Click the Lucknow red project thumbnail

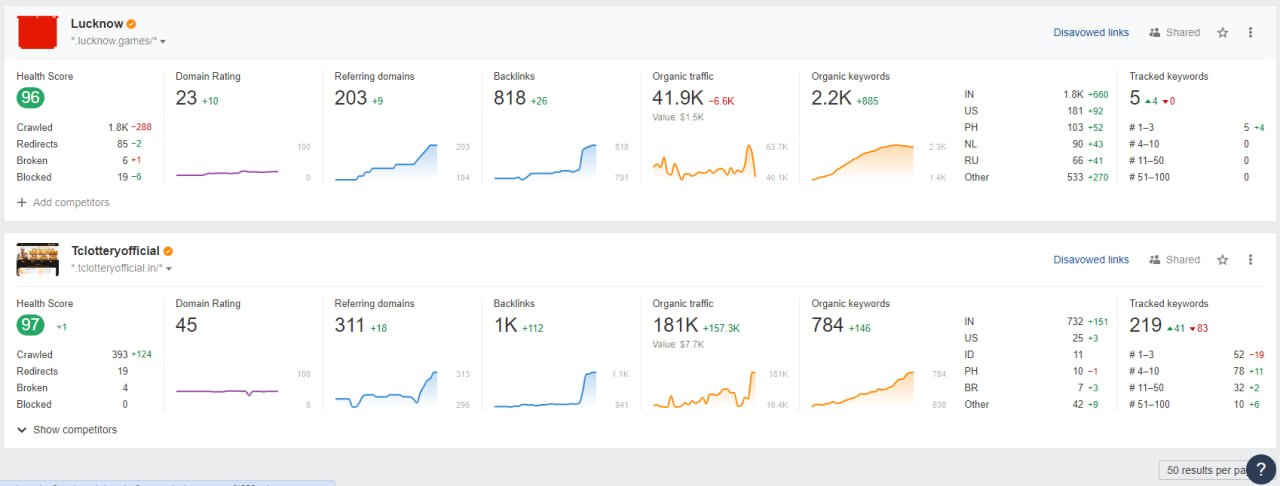pyautogui.click(x=38, y=32)
